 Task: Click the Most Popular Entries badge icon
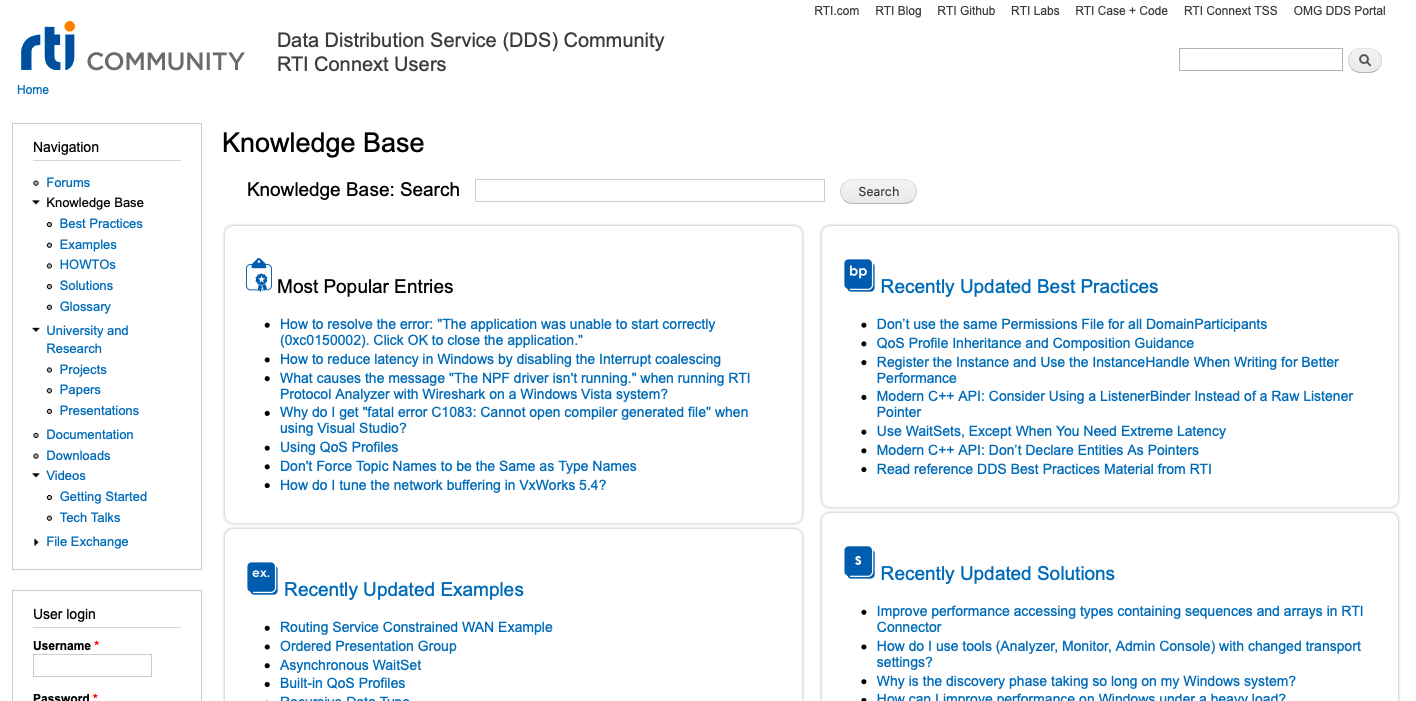(x=259, y=275)
